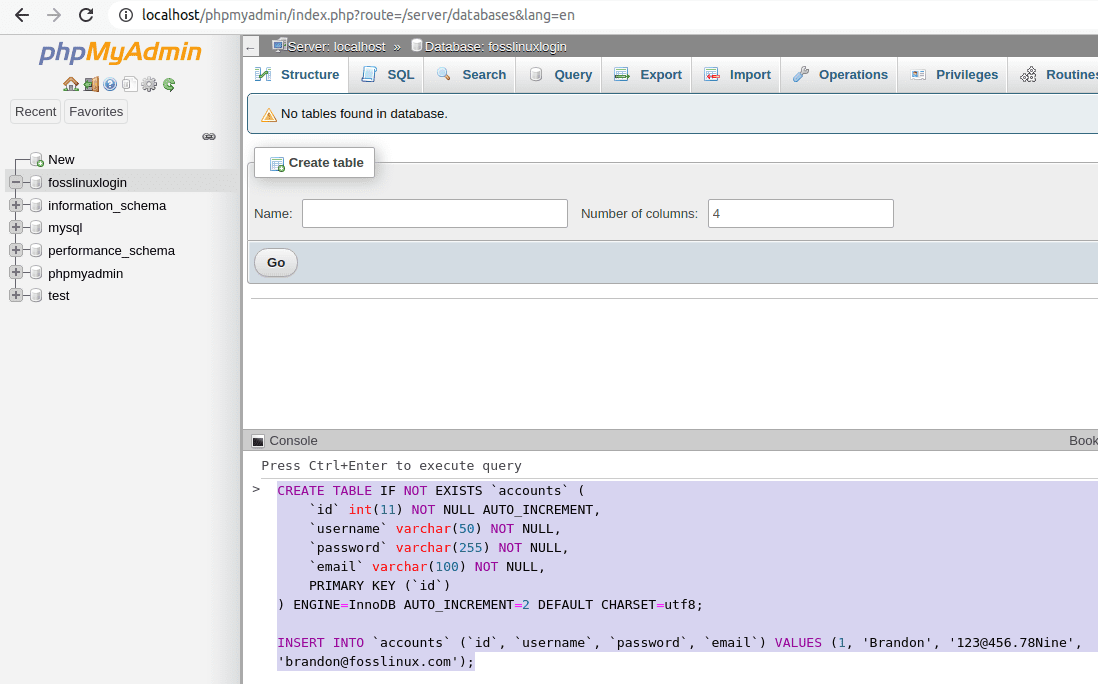
Task: Select test in database tree
Action: point(59,295)
